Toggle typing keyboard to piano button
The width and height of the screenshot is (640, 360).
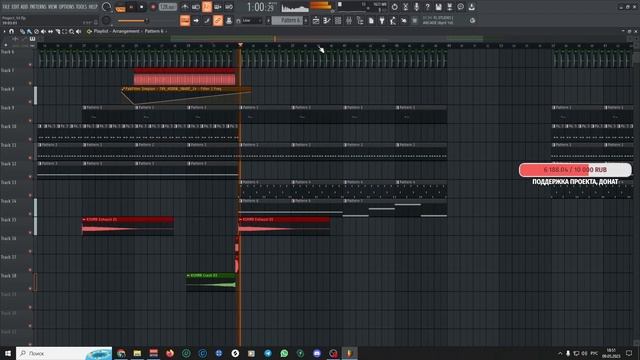pyautogui.click(x=185, y=20)
